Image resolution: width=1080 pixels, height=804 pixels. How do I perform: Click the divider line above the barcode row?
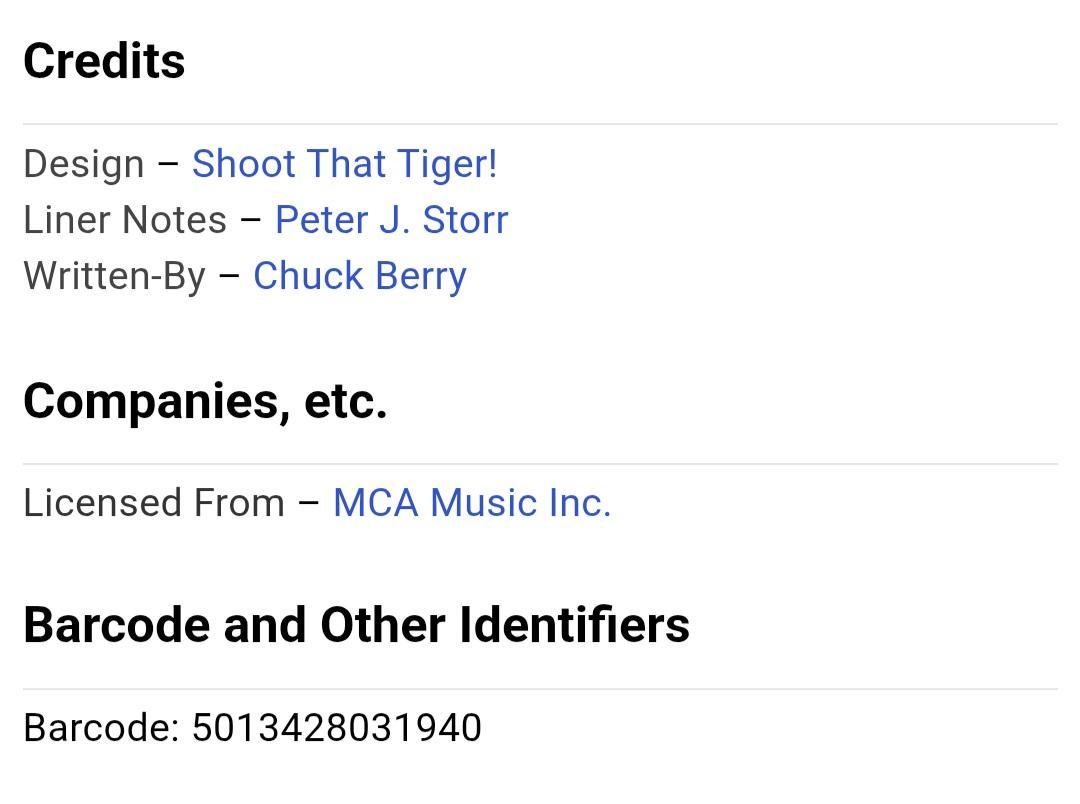pos(540,689)
